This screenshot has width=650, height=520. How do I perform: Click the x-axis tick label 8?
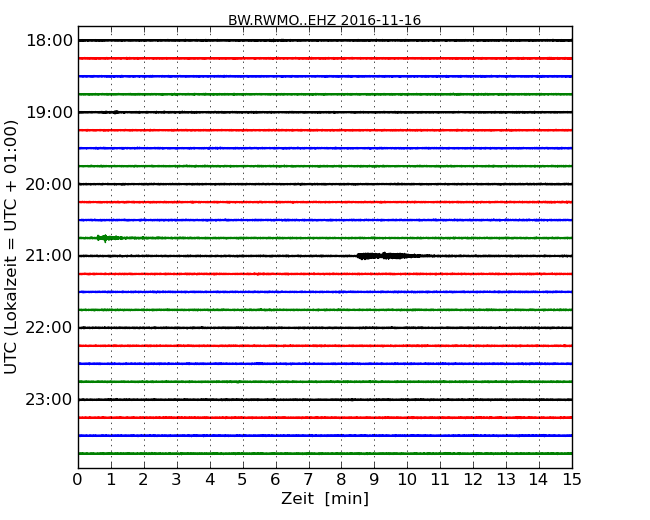tap(342, 480)
